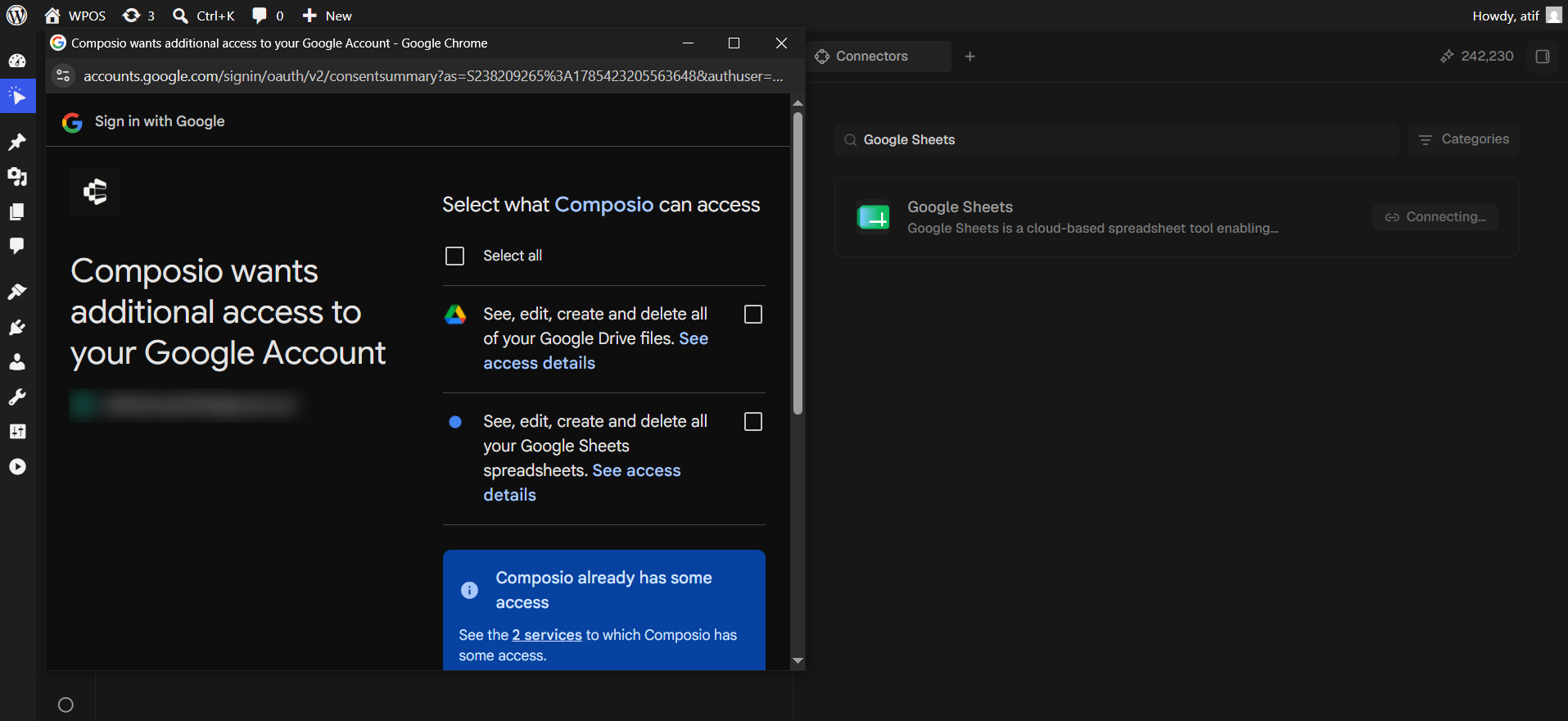Toggle the side panel icon at top right
This screenshot has height=721, width=1568.
[x=1543, y=57]
